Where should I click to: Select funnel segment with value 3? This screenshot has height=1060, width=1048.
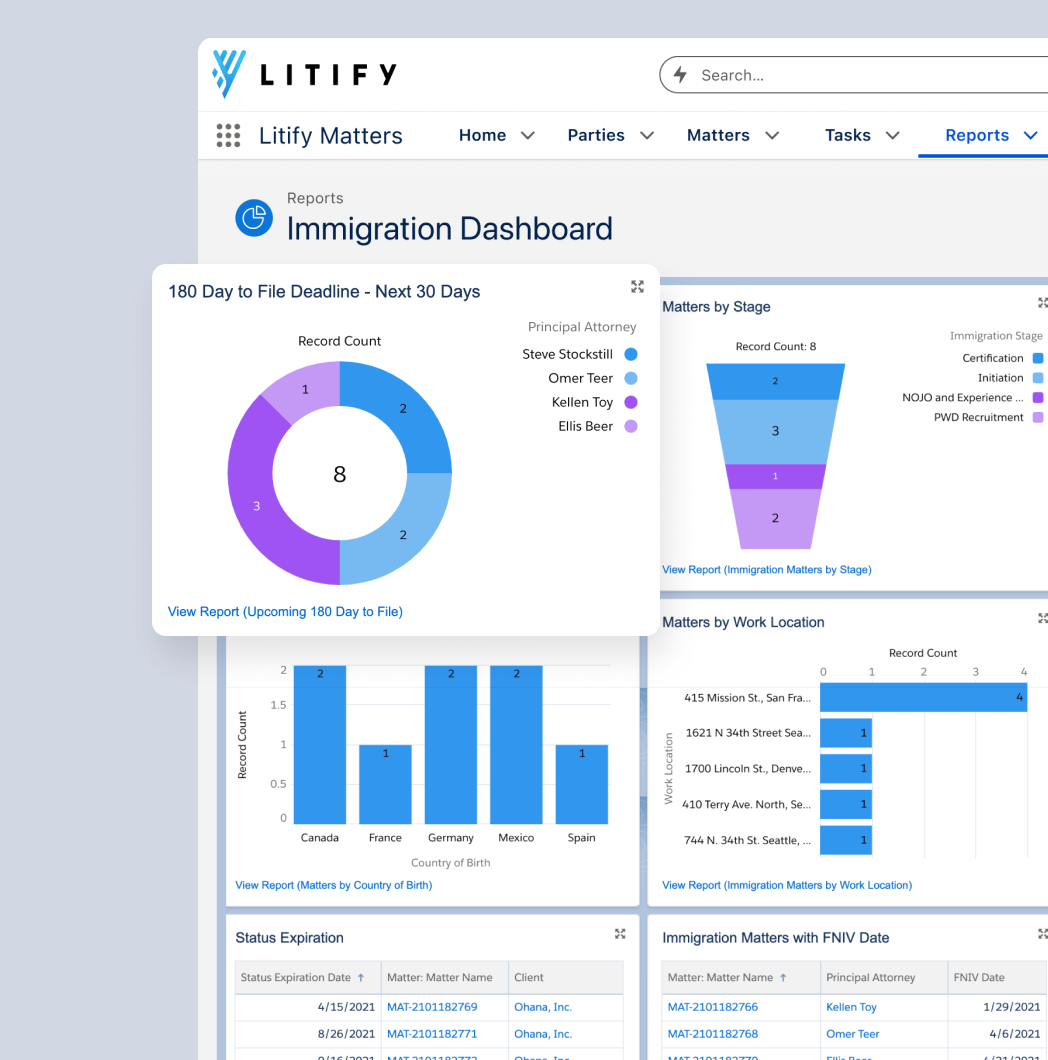click(x=775, y=431)
